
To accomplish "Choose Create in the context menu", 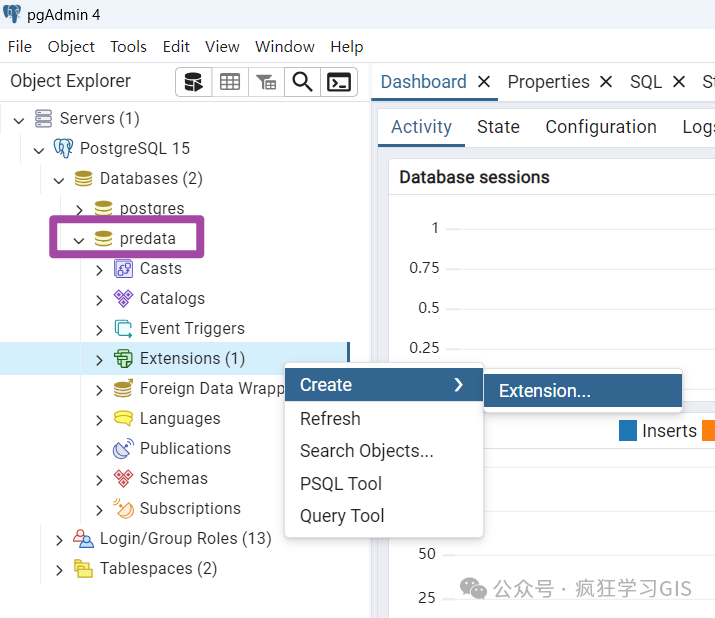I will [x=383, y=385].
